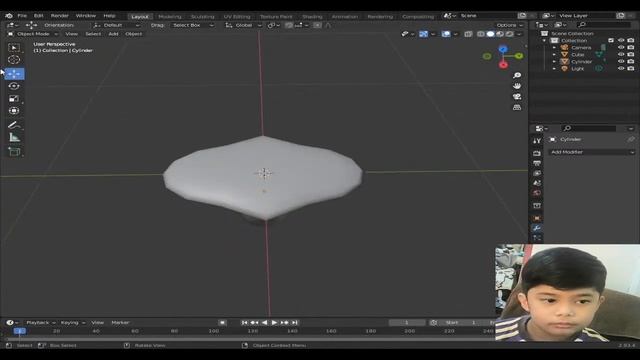Screen dimensions: 640x360
Task: Open the Drag Select Box dropdown
Action: [x=193, y=25]
